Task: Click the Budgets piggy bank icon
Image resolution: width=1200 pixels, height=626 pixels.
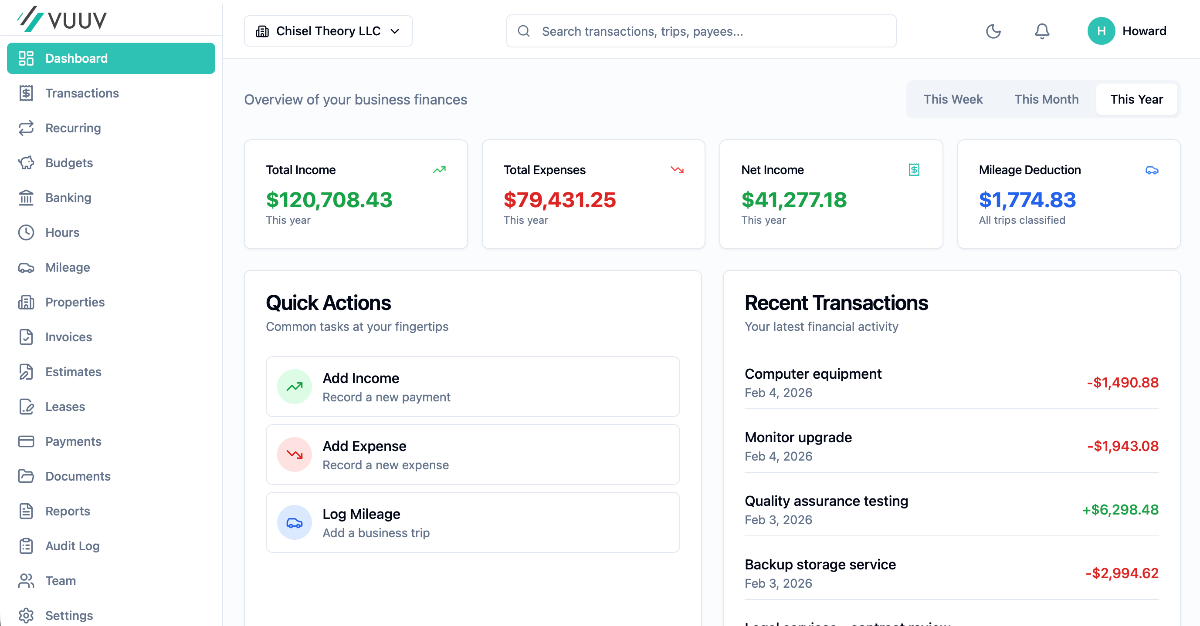Action: tap(26, 163)
